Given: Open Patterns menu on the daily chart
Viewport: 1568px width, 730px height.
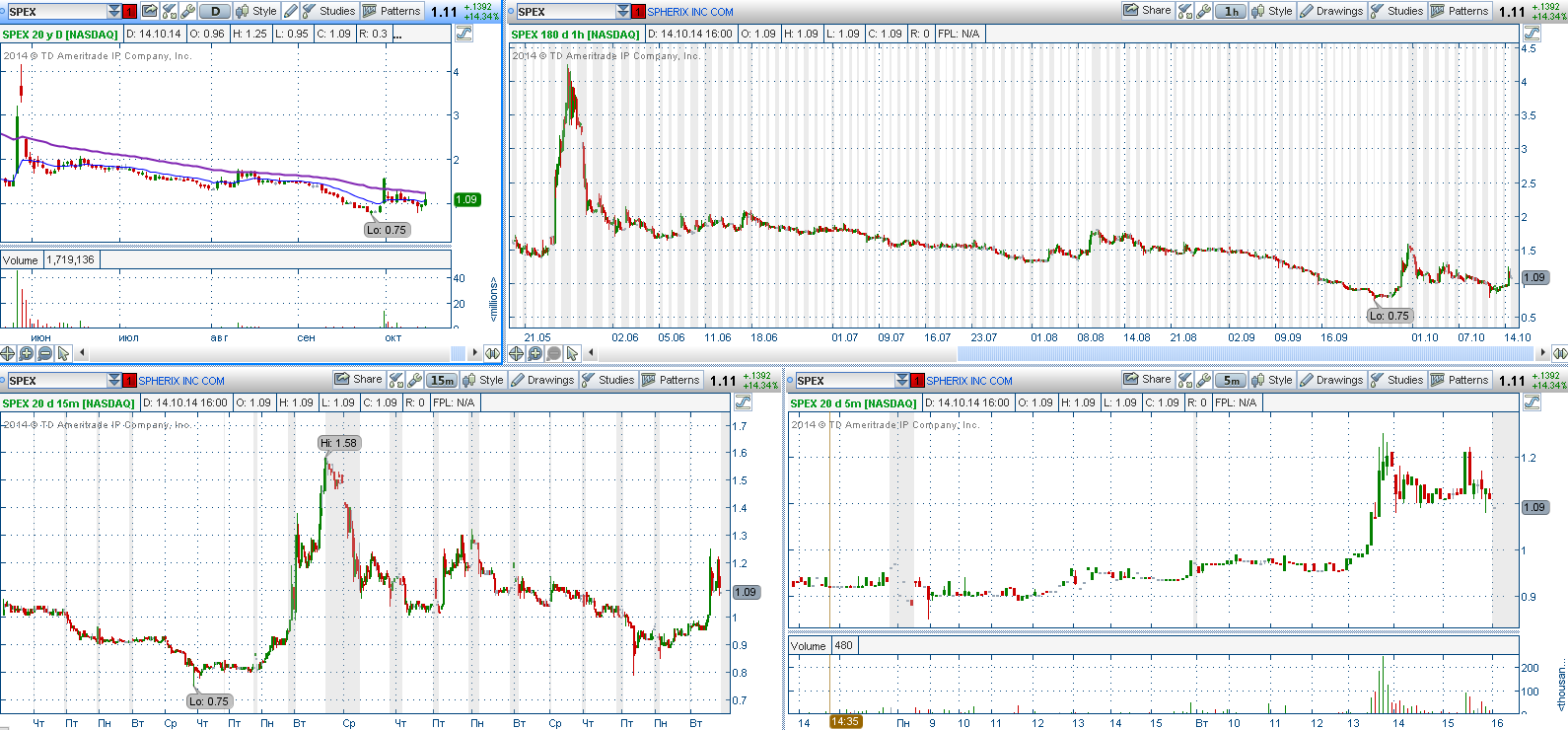Looking at the screenshot, I should point(392,11).
